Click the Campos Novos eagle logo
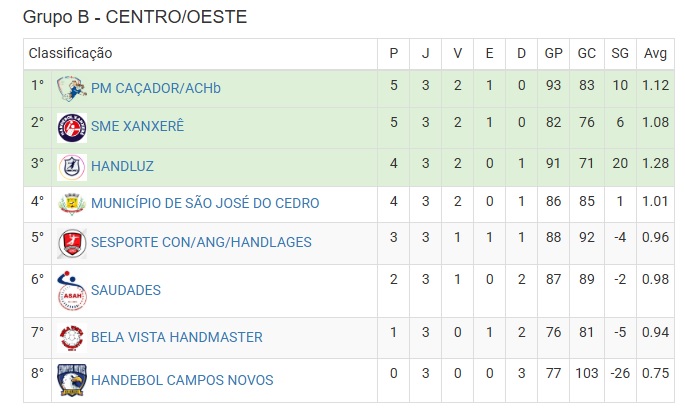The width and height of the screenshot is (685, 413). [x=72, y=380]
